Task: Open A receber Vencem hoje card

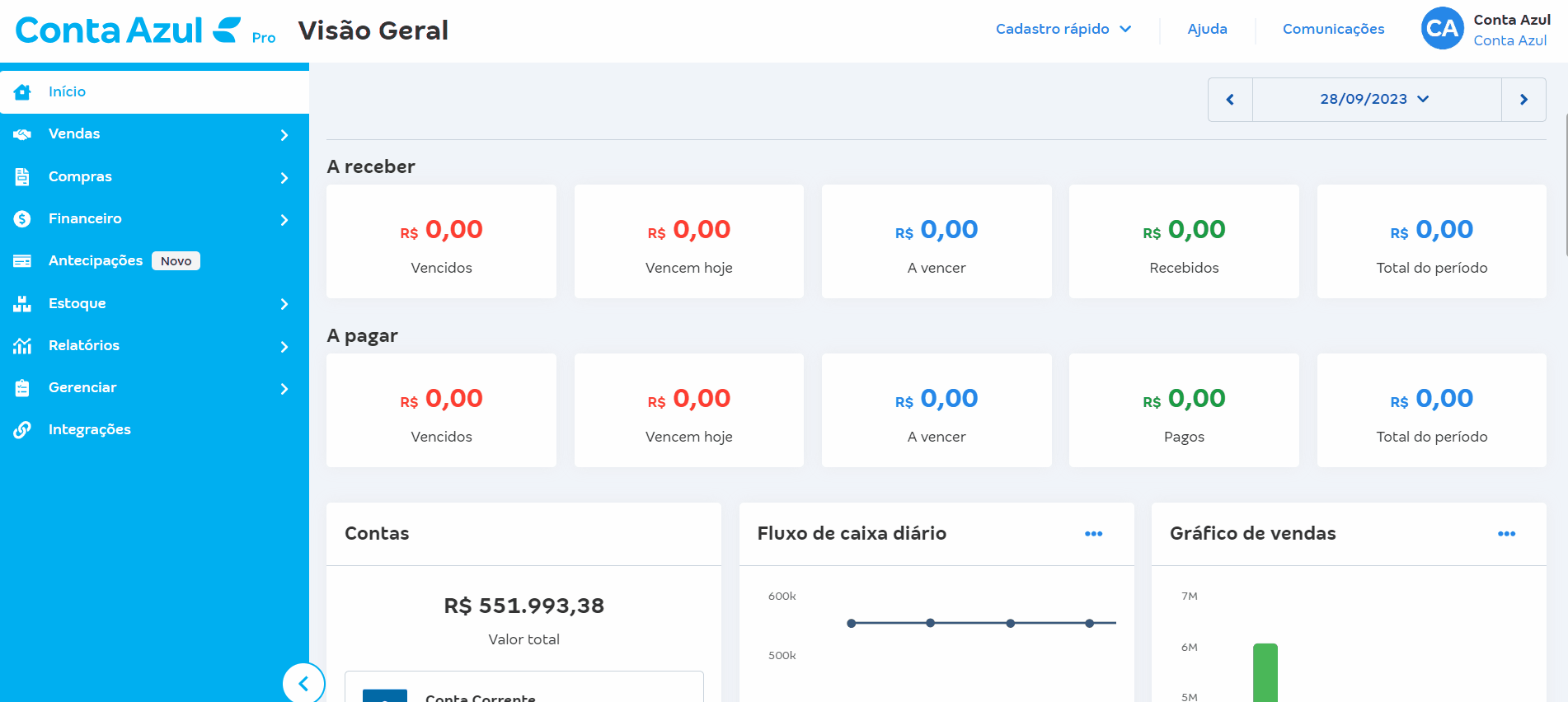Action: (x=688, y=241)
